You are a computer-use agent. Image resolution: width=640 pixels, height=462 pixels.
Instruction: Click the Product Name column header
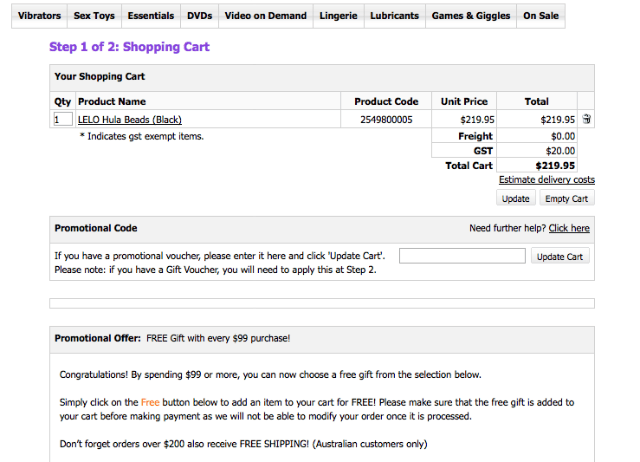pyautogui.click(x=112, y=102)
